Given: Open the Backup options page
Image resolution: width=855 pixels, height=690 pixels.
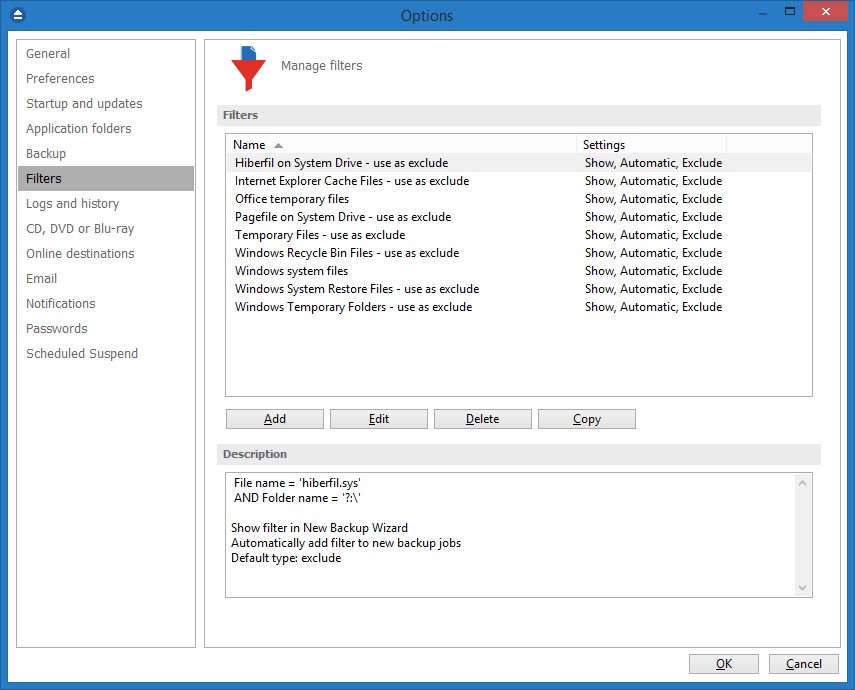Looking at the screenshot, I should tap(46, 154).
